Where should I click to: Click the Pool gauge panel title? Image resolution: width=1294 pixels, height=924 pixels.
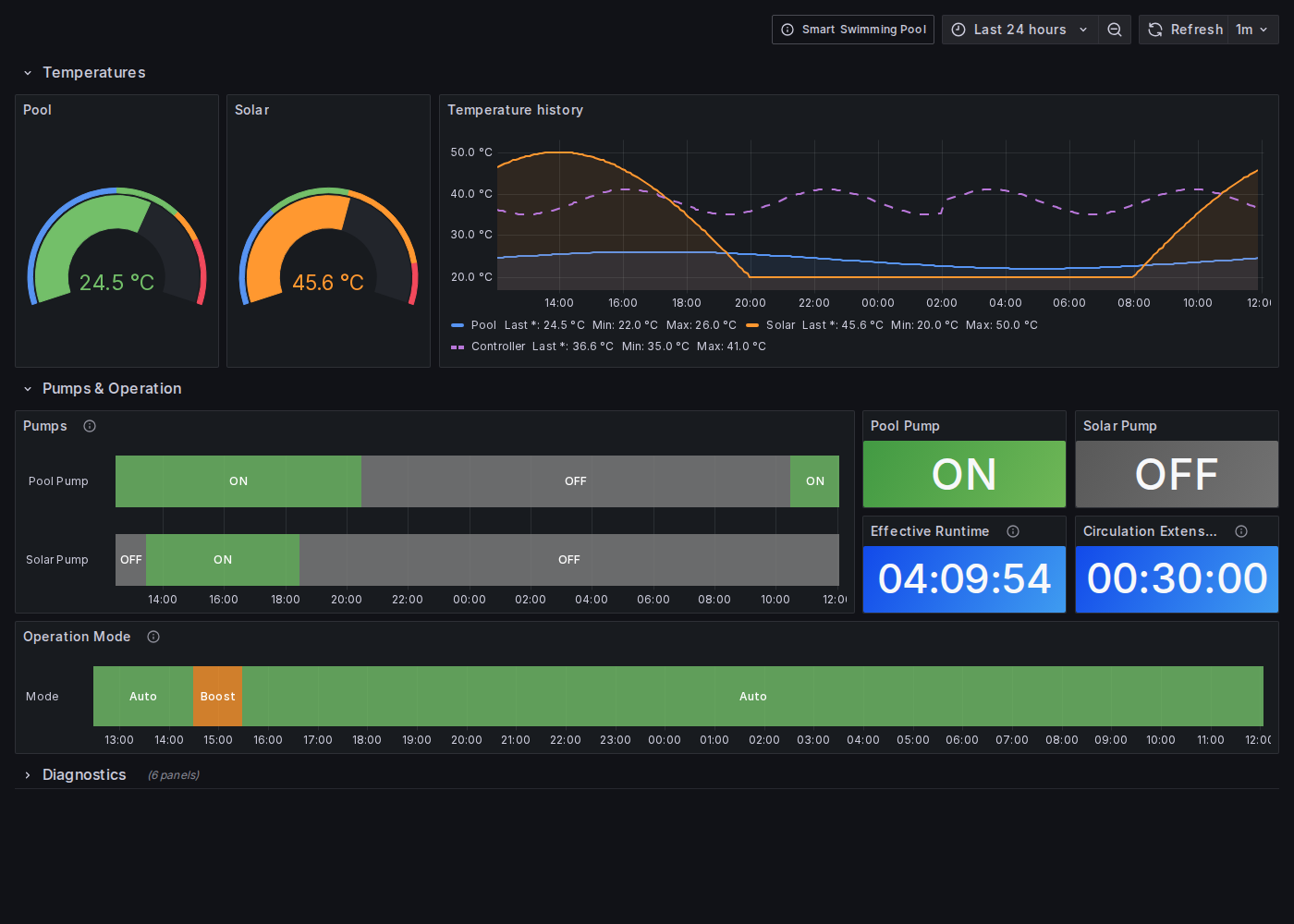(37, 110)
